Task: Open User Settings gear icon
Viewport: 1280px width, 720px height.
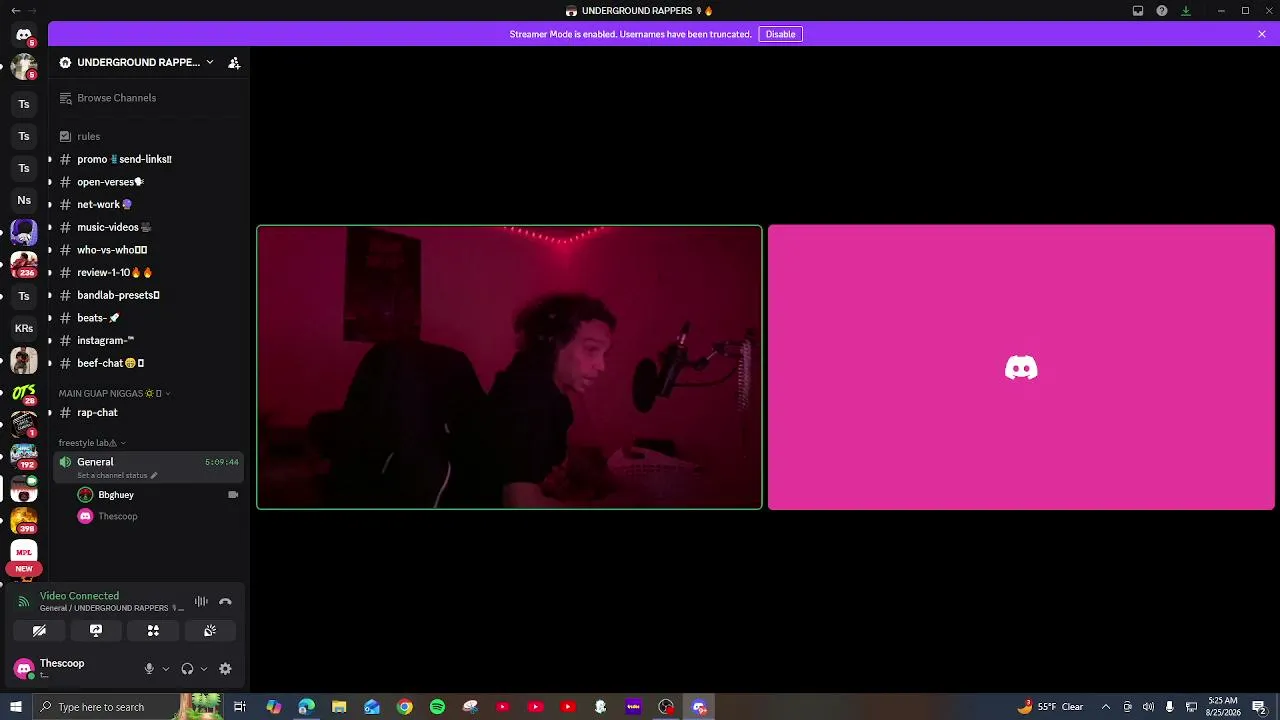Action: tap(225, 669)
